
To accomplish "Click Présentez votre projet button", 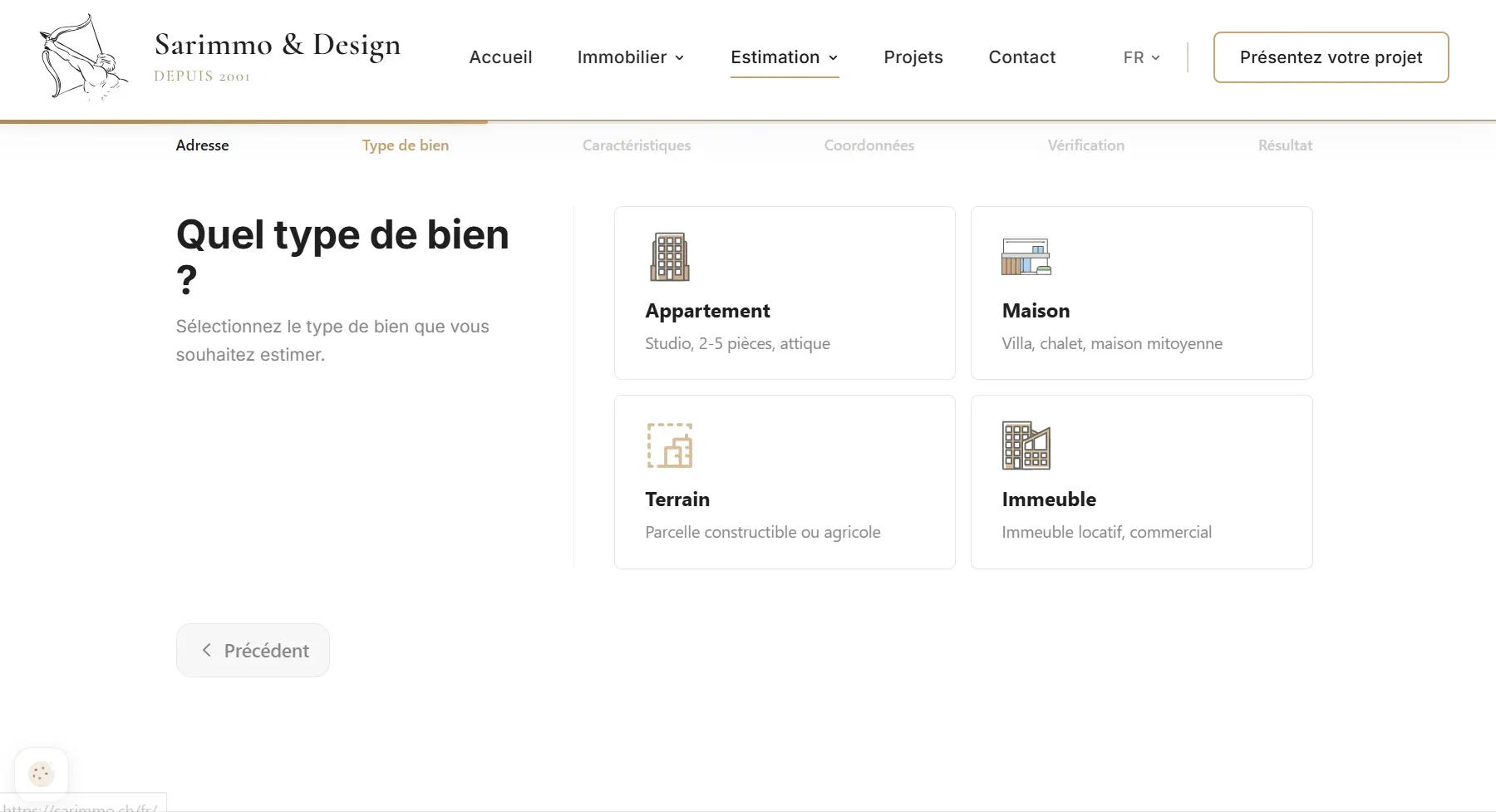I will tap(1331, 57).
